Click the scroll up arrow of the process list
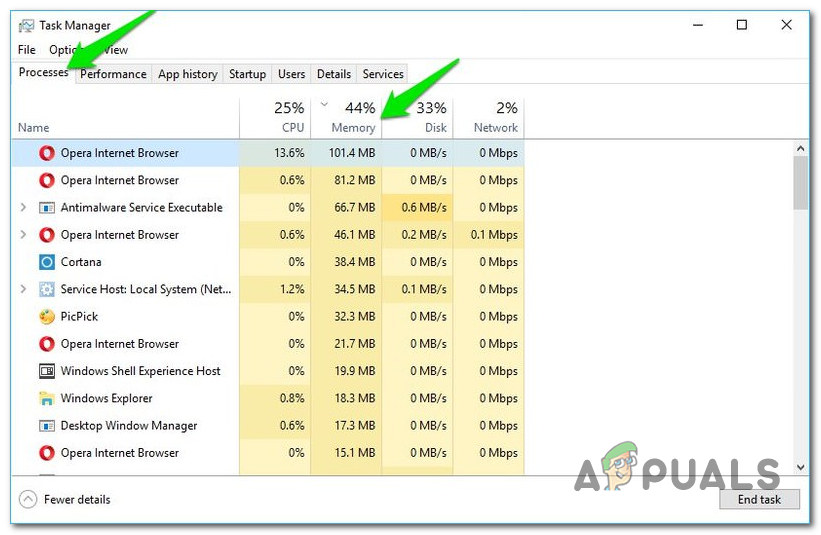The height and width of the screenshot is (535, 821). coord(801,149)
